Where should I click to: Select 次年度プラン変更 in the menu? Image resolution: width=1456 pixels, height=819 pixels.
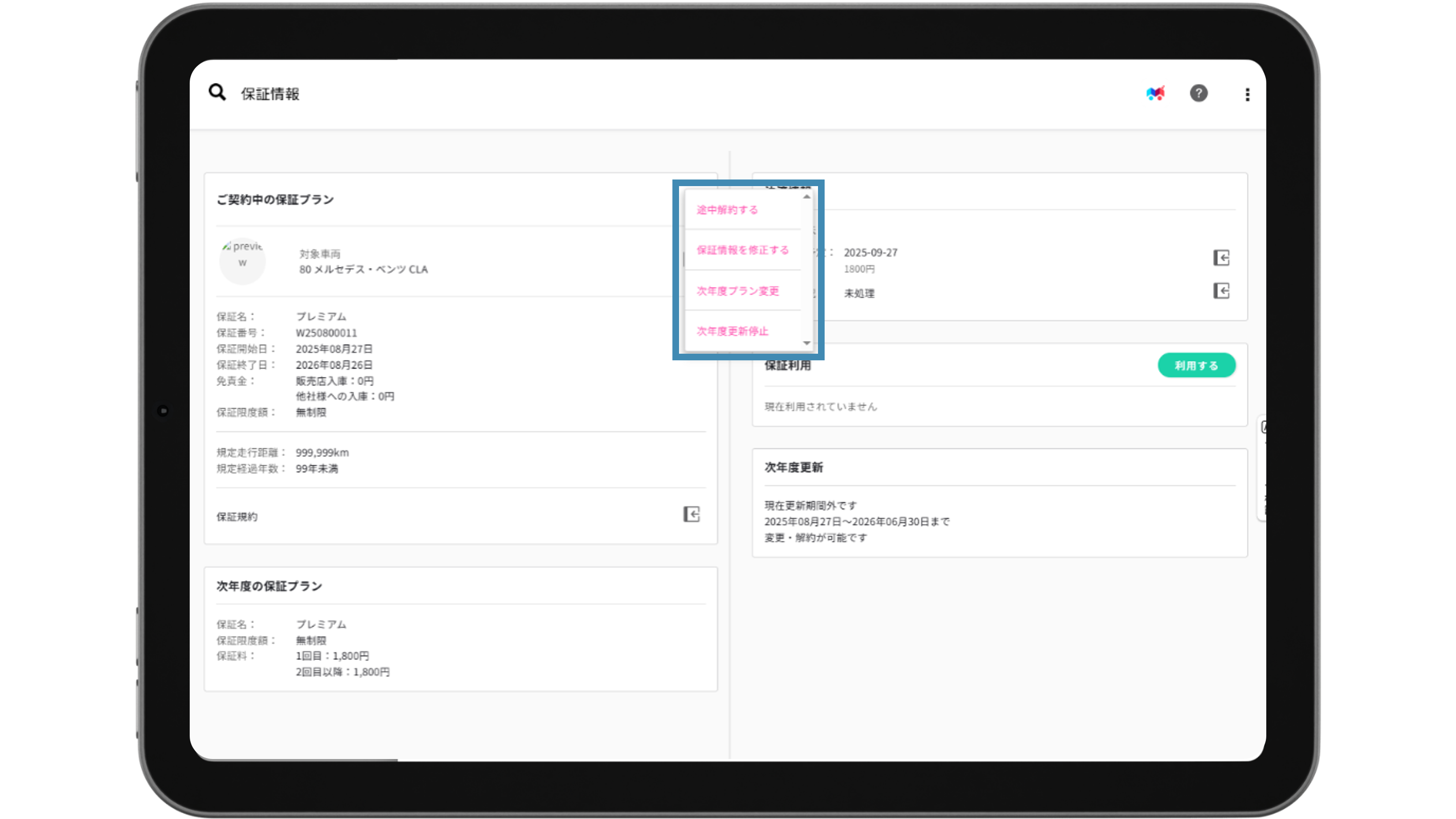tap(738, 291)
